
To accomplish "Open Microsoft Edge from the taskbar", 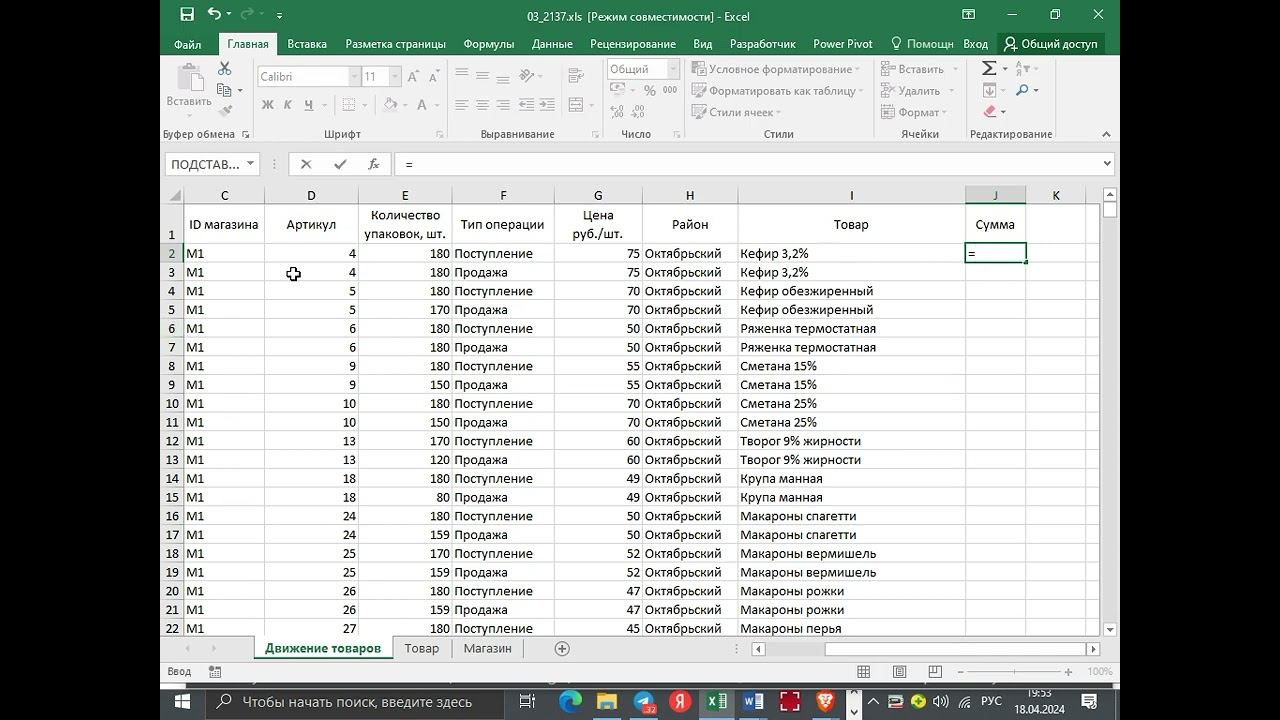I will pyautogui.click(x=570, y=702).
